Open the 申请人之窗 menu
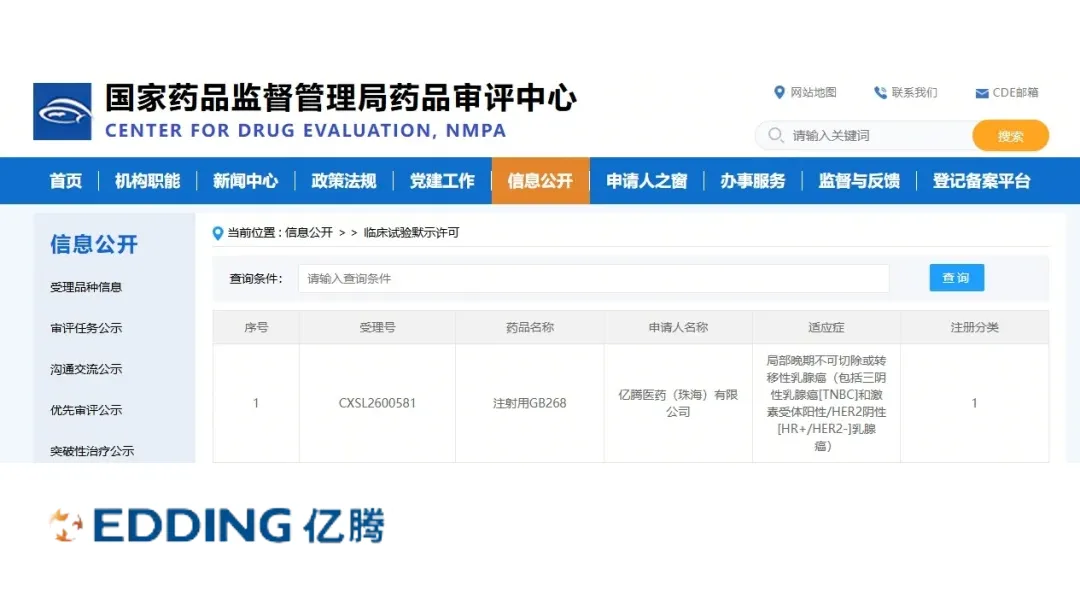The height and width of the screenshot is (608, 1080). point(647,181)
